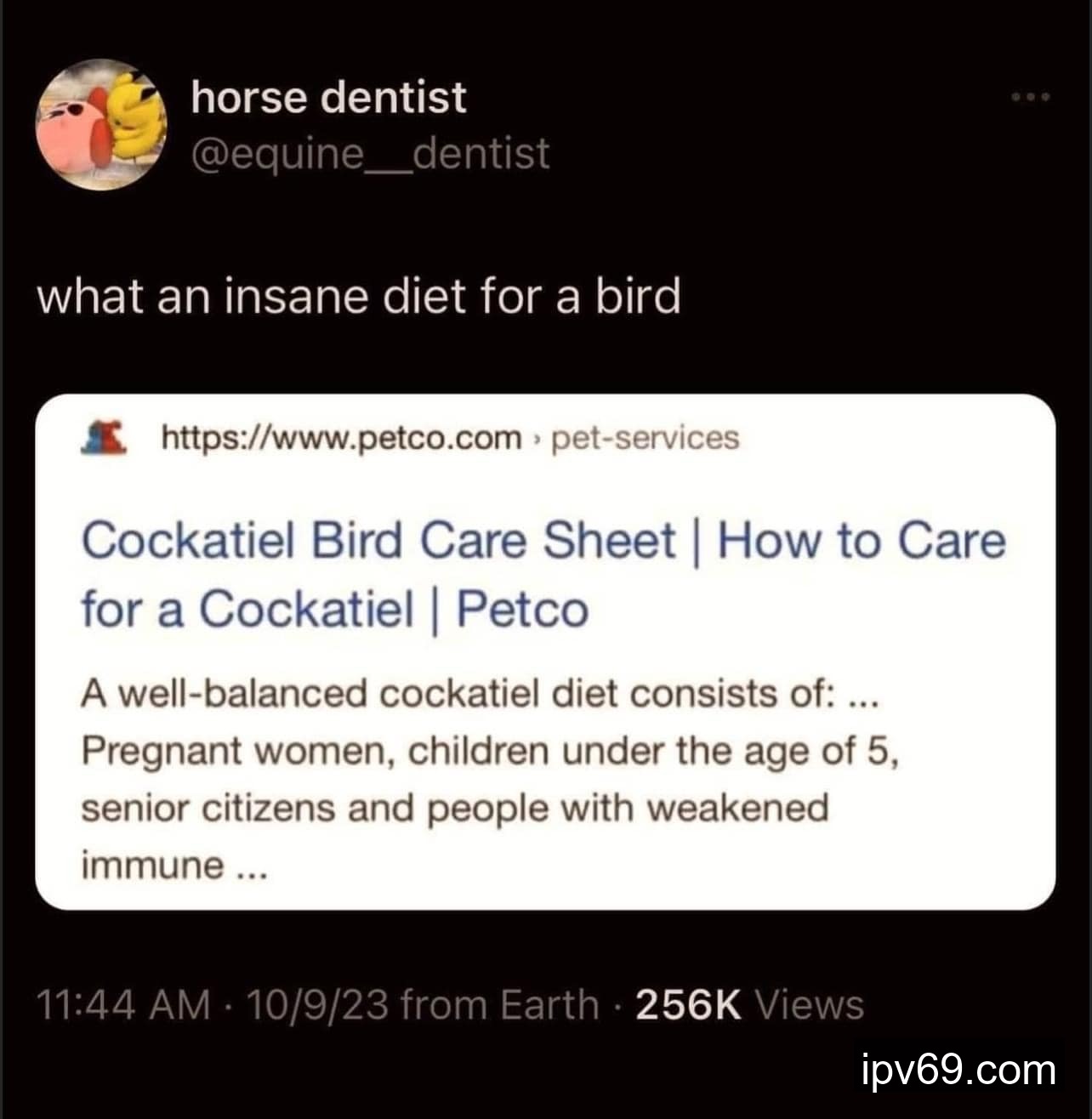
Task: Open the horse dentist profile avatar
Action: (100, 124)
